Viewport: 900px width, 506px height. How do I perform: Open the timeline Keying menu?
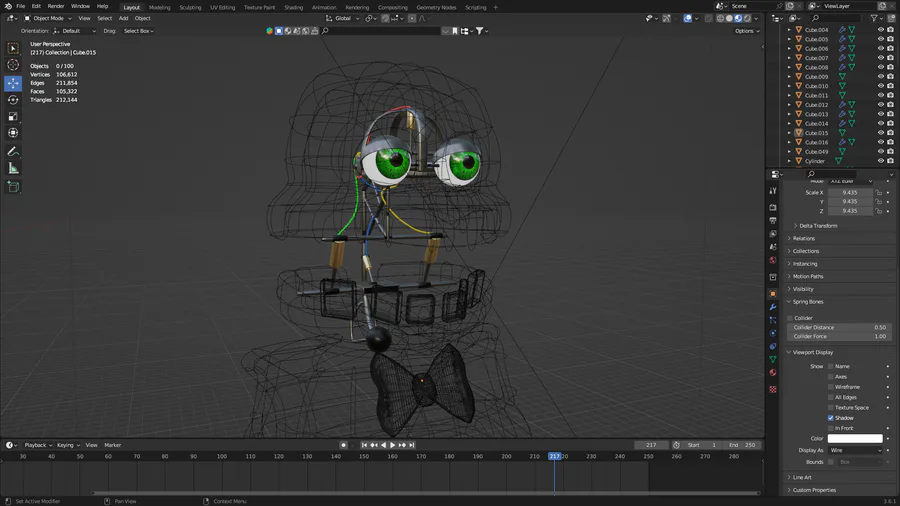tap(68, 445)
